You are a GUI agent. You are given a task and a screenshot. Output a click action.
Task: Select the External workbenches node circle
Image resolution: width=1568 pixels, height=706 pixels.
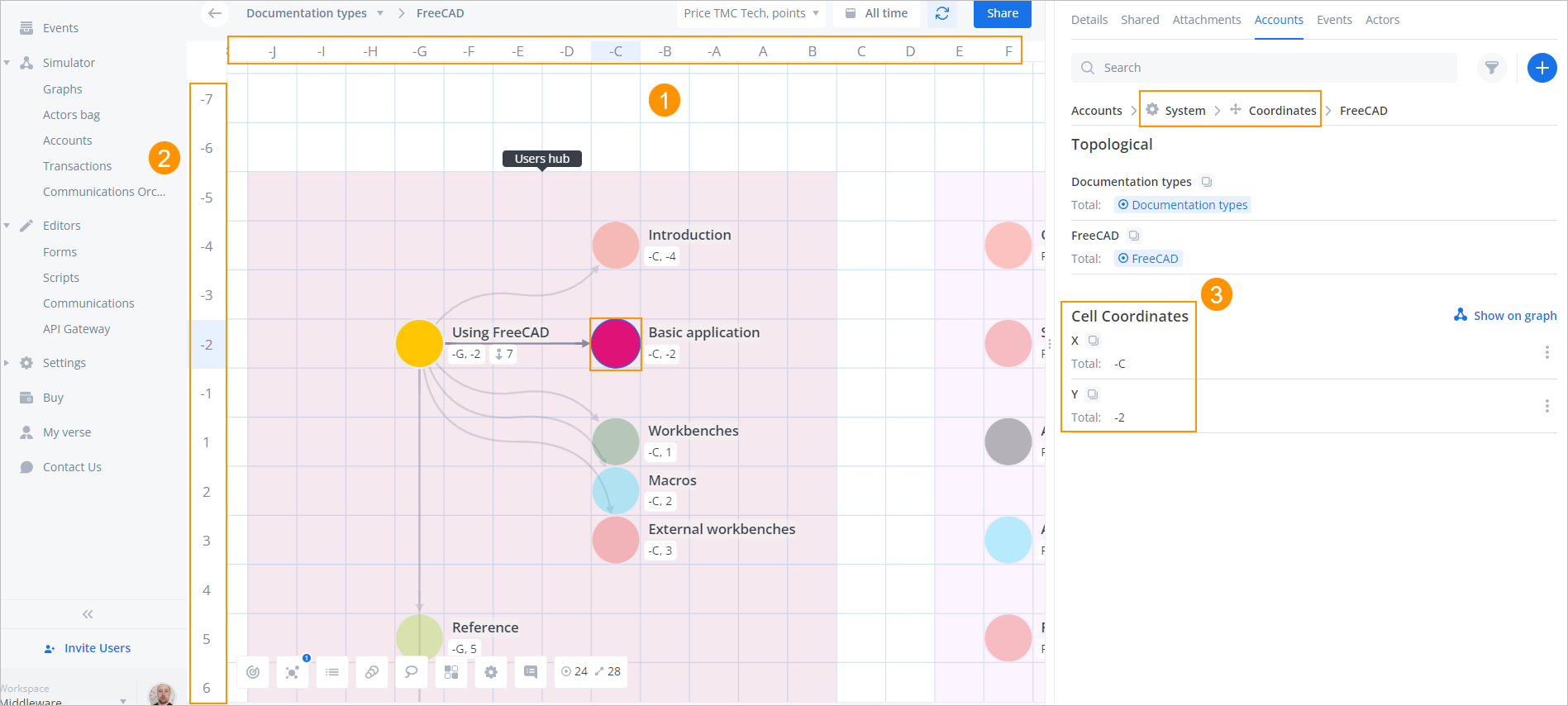[616, 540]
